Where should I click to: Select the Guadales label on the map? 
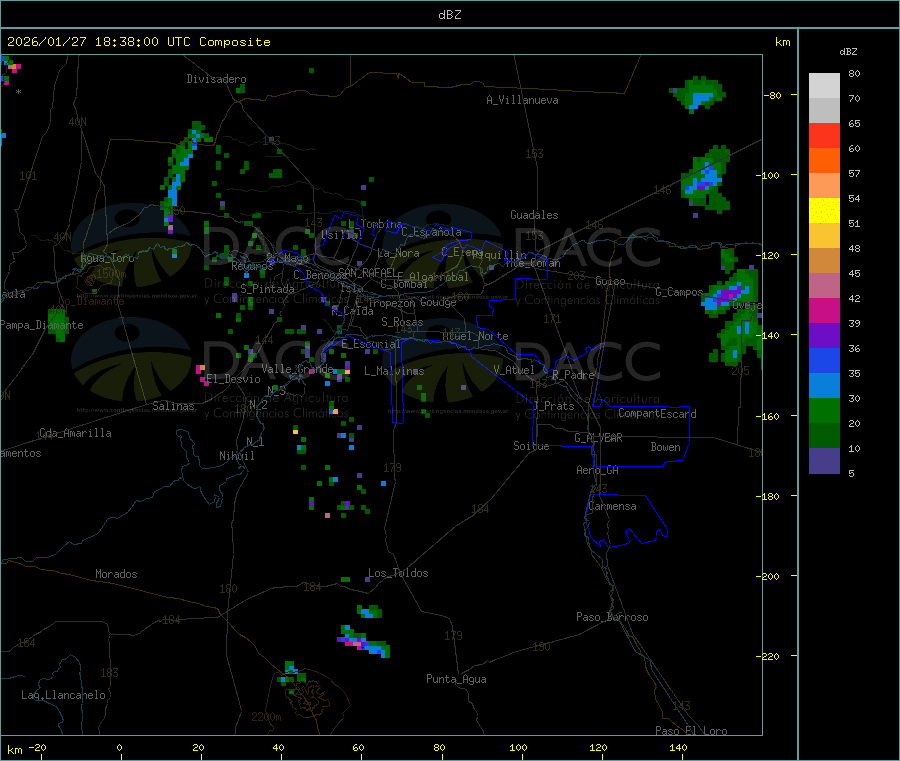[x=534, y=215]
